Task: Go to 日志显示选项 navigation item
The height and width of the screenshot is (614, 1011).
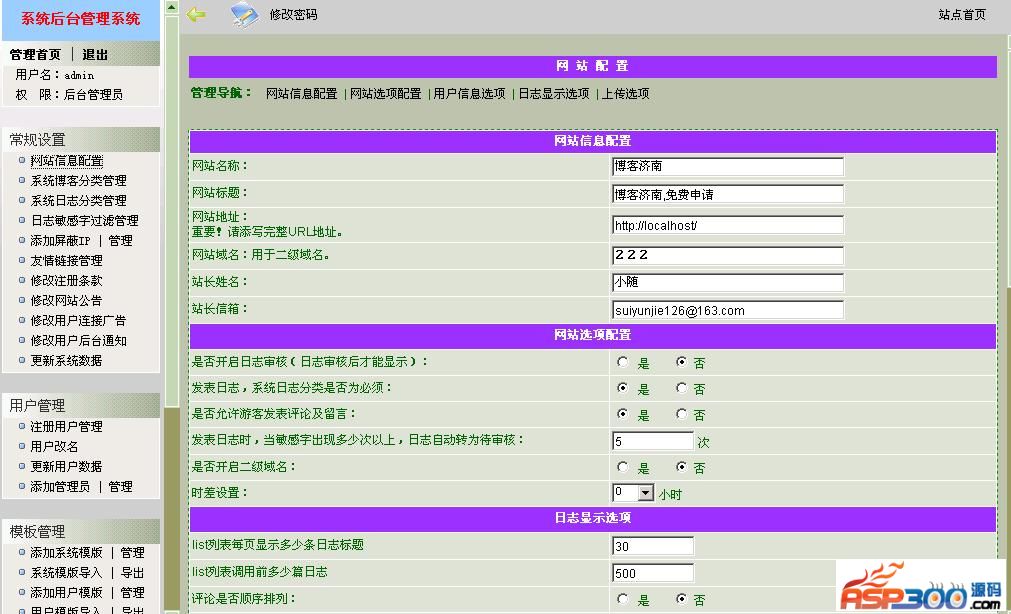Action: pyautogui.click(x=553, y=94)
